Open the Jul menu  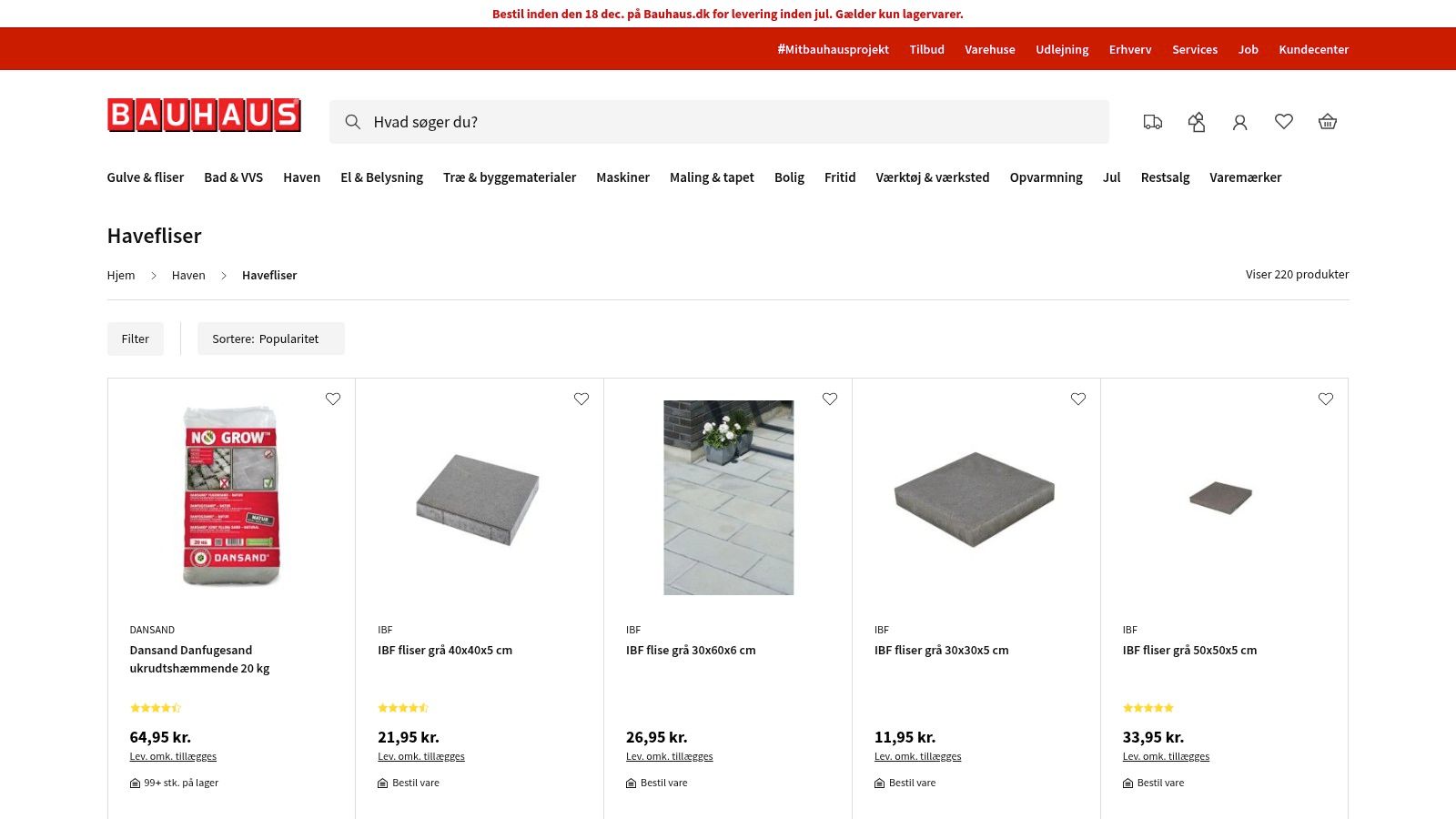pos(1112,177)
